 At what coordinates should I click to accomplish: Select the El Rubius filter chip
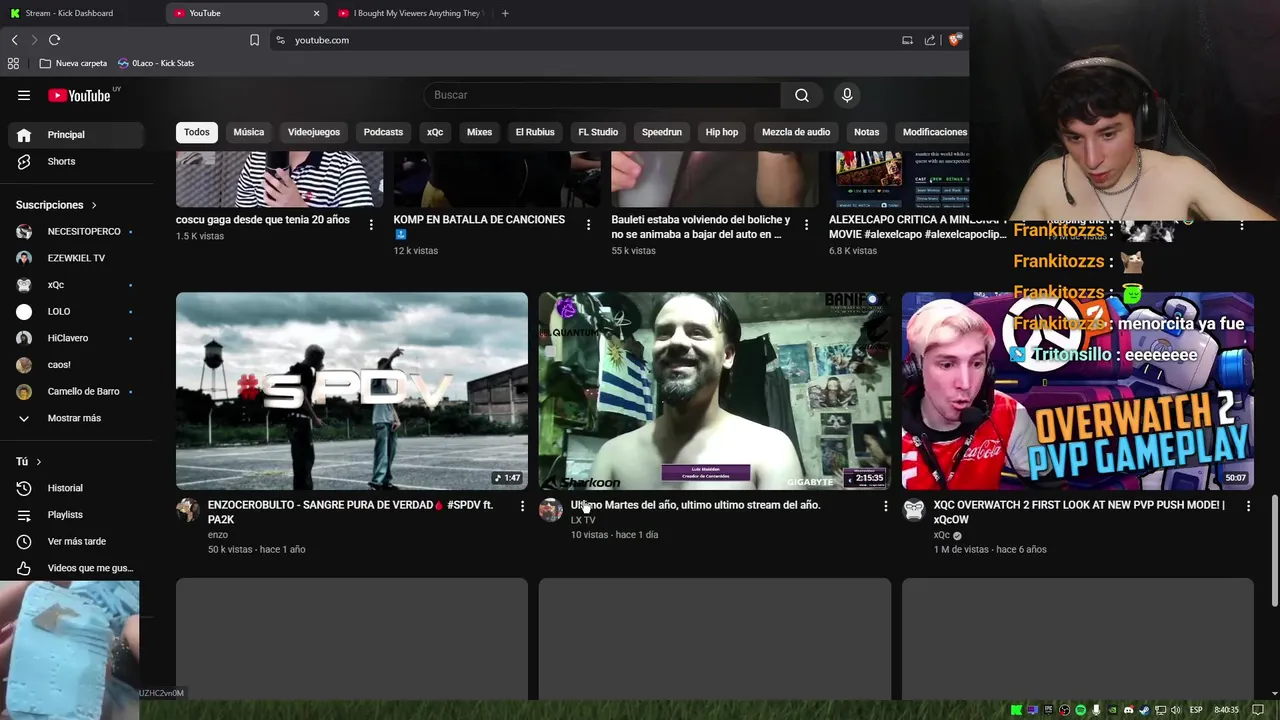click(535, 132)
